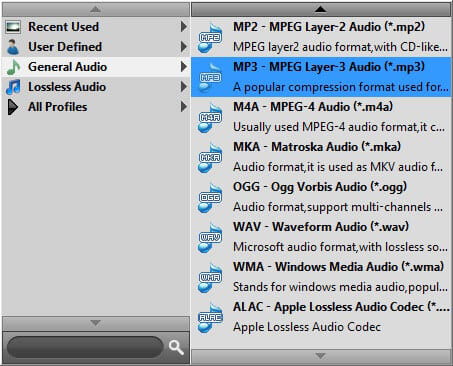Click the category list scroll-up button

[x=96, y=9]
